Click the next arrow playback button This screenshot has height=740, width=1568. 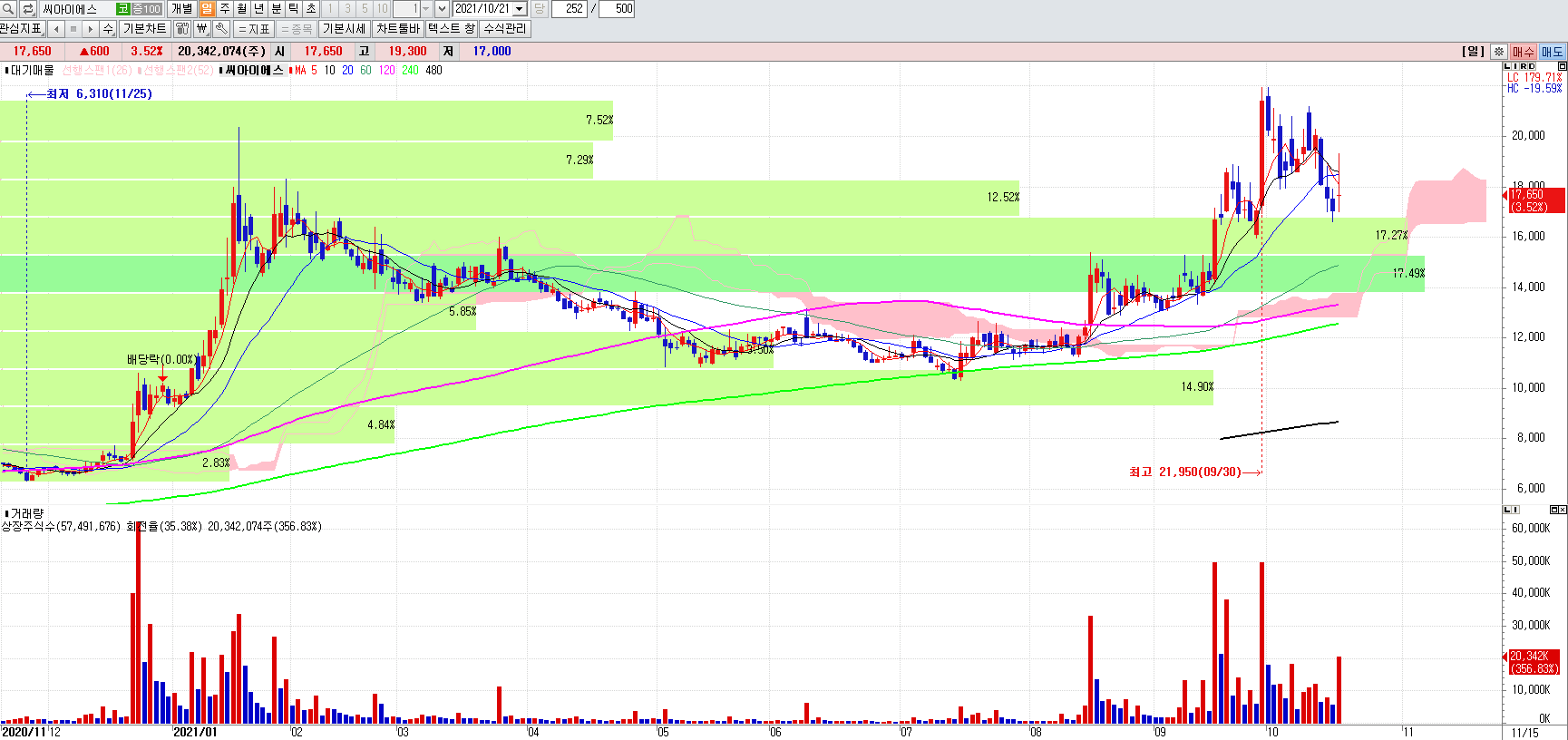click(91, 29)
